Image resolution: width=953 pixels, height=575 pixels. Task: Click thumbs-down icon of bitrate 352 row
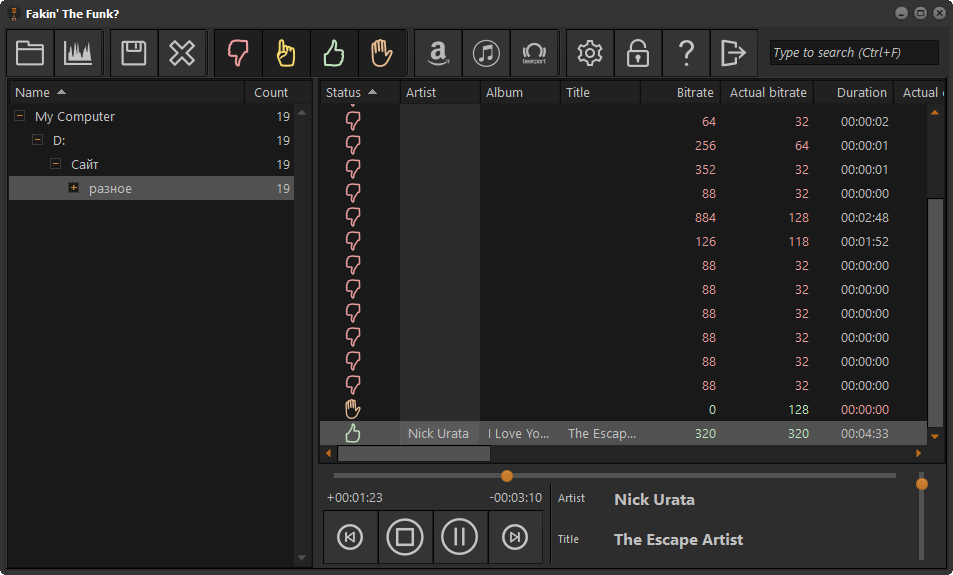click(353, 169)
